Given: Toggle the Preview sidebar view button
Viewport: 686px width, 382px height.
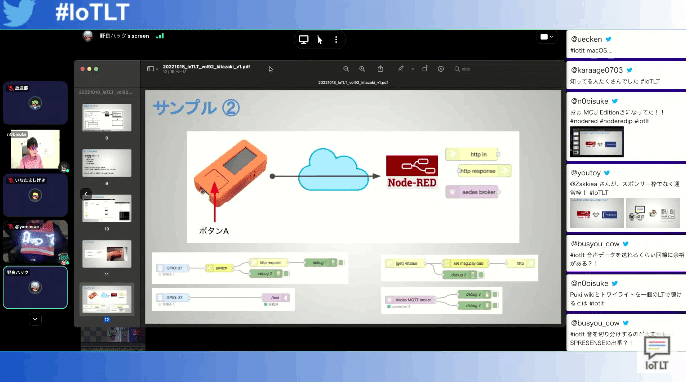Looking at the screenshot, I should tap(150, 69).
